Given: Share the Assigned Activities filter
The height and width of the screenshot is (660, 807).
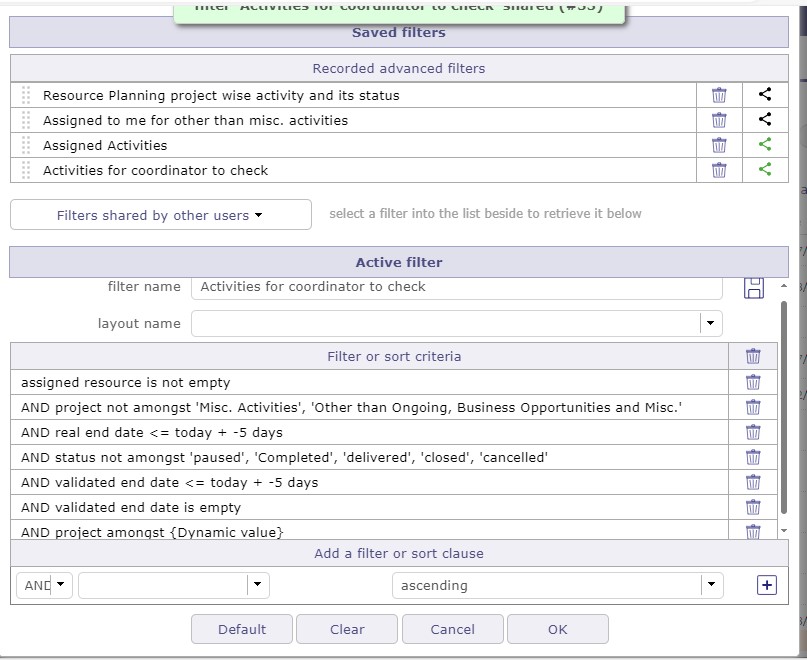Looking at the screenshot, I should [765, 145].
